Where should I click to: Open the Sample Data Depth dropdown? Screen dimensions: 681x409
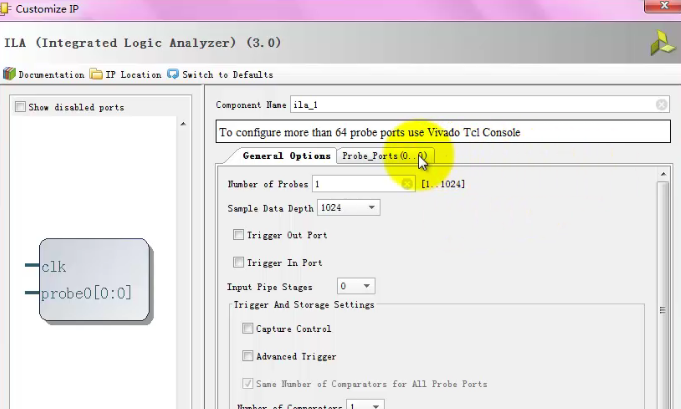click(x=349, y=208)
